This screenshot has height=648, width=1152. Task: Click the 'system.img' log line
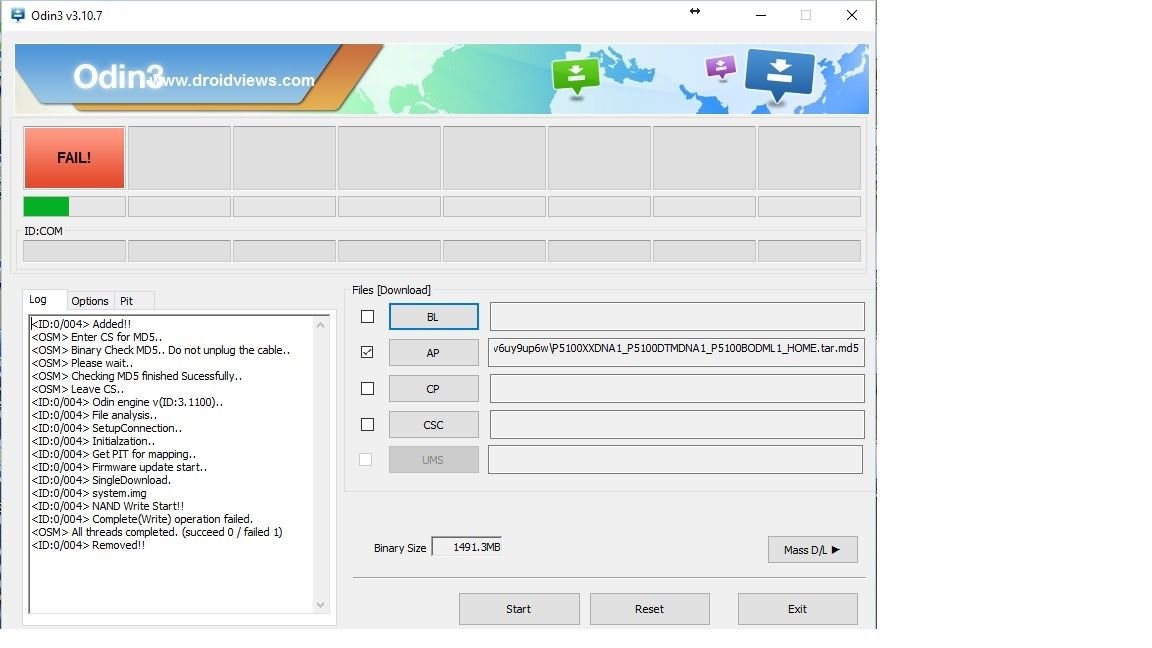click(89, 494)
